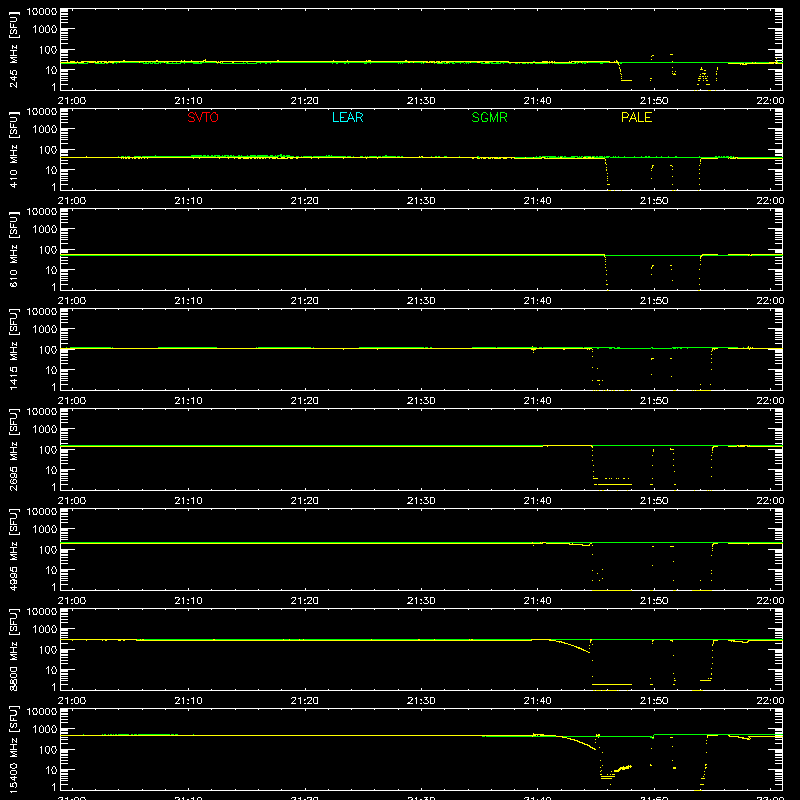Screen dimensions: 800x800
Task: Click 21:00 on the 610 MHz time axis
Action: point(72,301)
